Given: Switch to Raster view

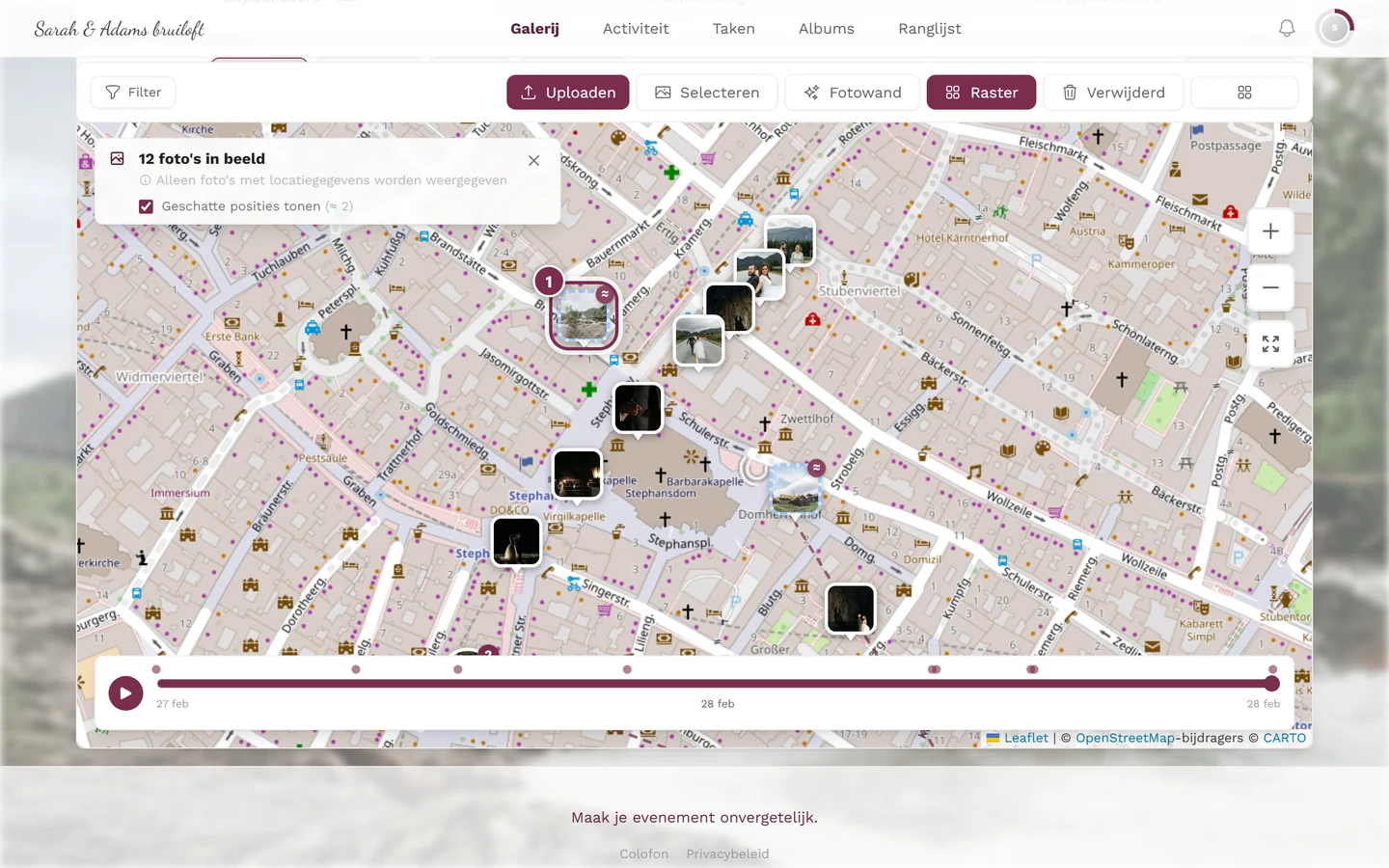Looking at the screenshot, I should [981, 93].
